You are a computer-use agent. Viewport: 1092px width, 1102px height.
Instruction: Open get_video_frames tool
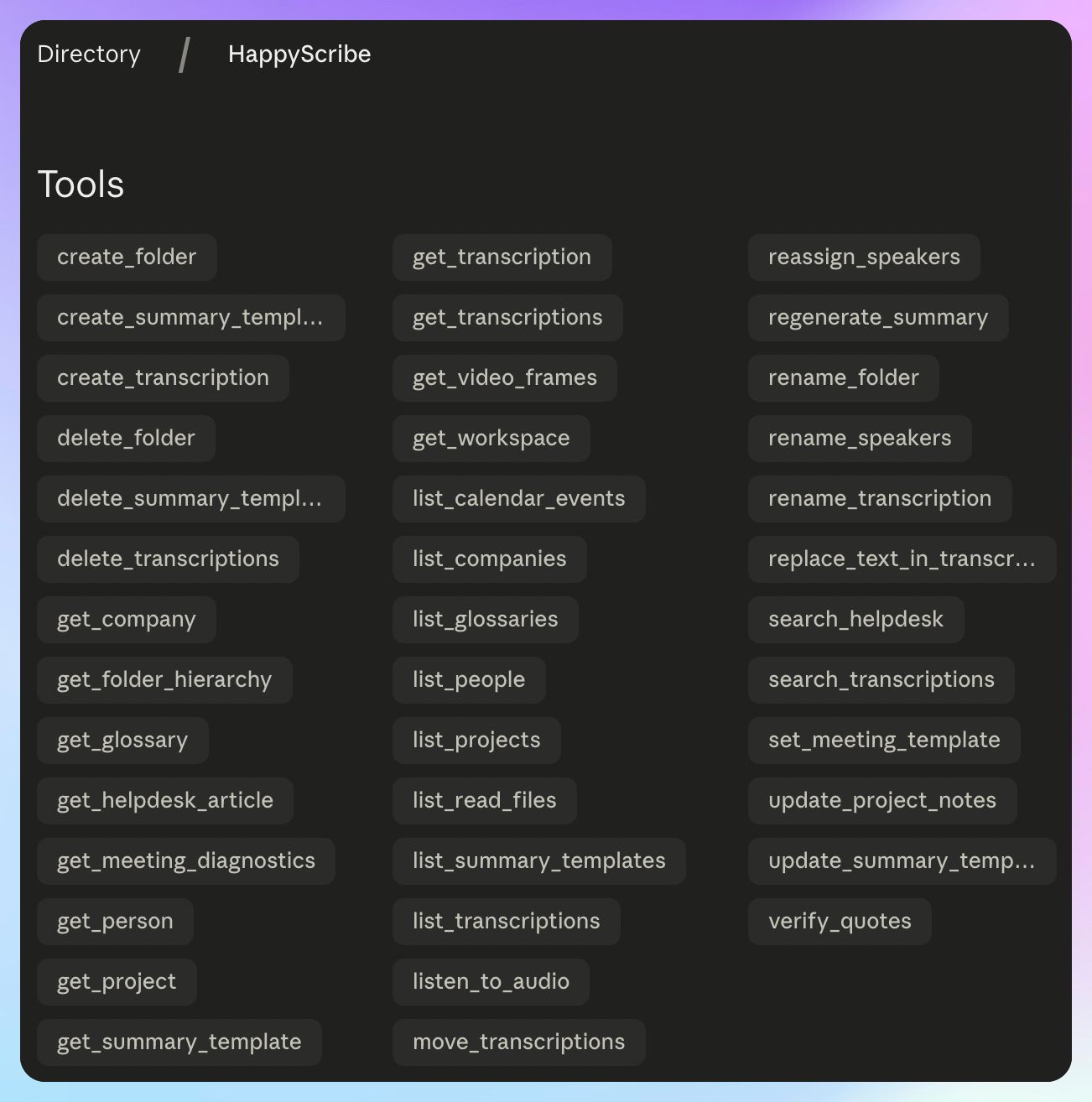(505, 378)
